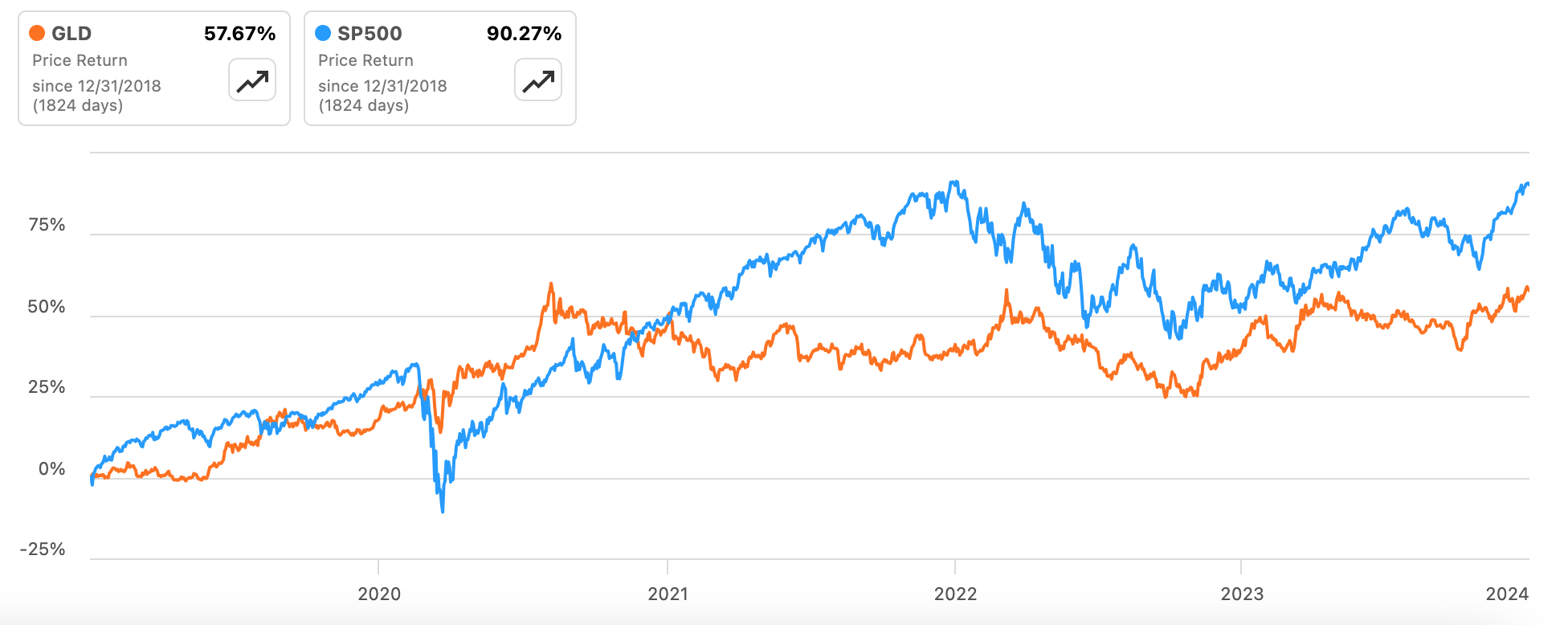The width and height of the screenshot is (1568, 625).
Task: Click the blue SP500 marker in the legend
Action: (x=322, y=34)
